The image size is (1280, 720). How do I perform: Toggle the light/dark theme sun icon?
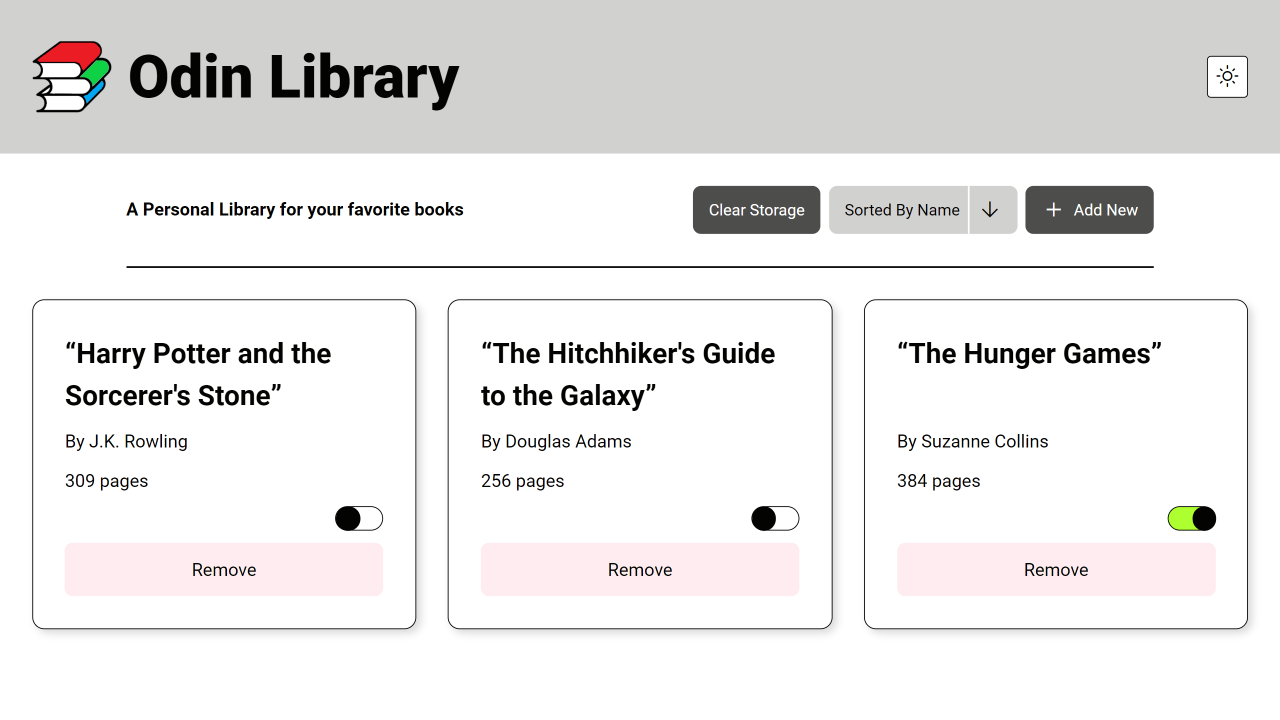1227,77
